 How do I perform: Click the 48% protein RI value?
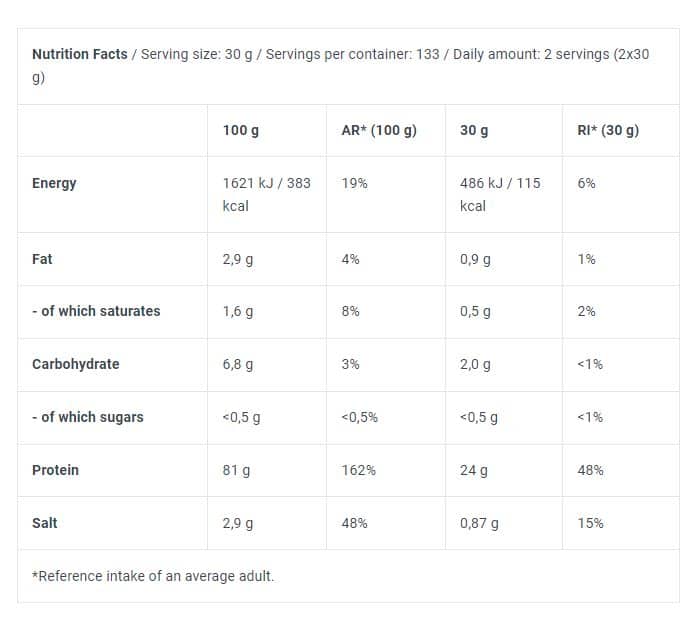click(x=590, y=470)
